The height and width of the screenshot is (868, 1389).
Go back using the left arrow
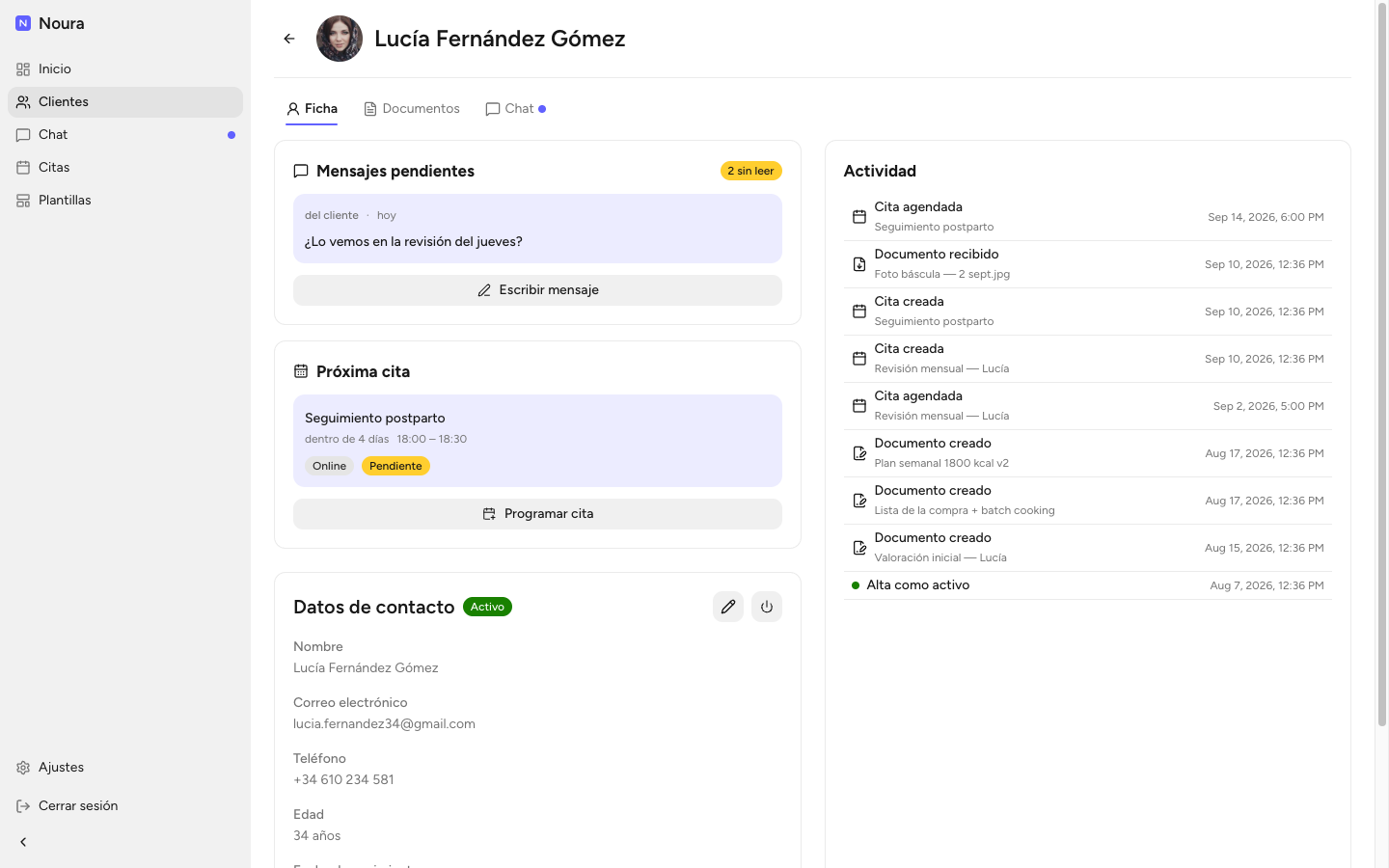[x=289, y=39]
